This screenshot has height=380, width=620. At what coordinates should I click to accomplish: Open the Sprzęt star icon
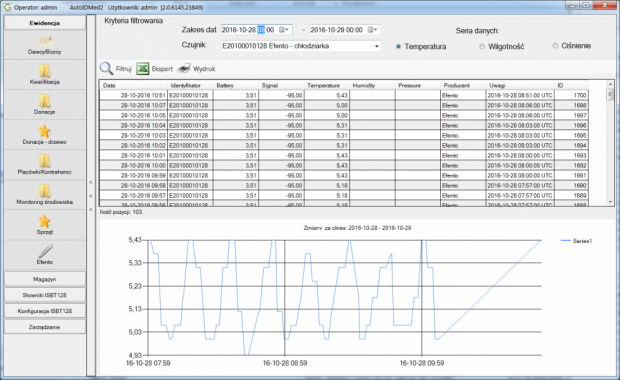(x=44, y=221)
